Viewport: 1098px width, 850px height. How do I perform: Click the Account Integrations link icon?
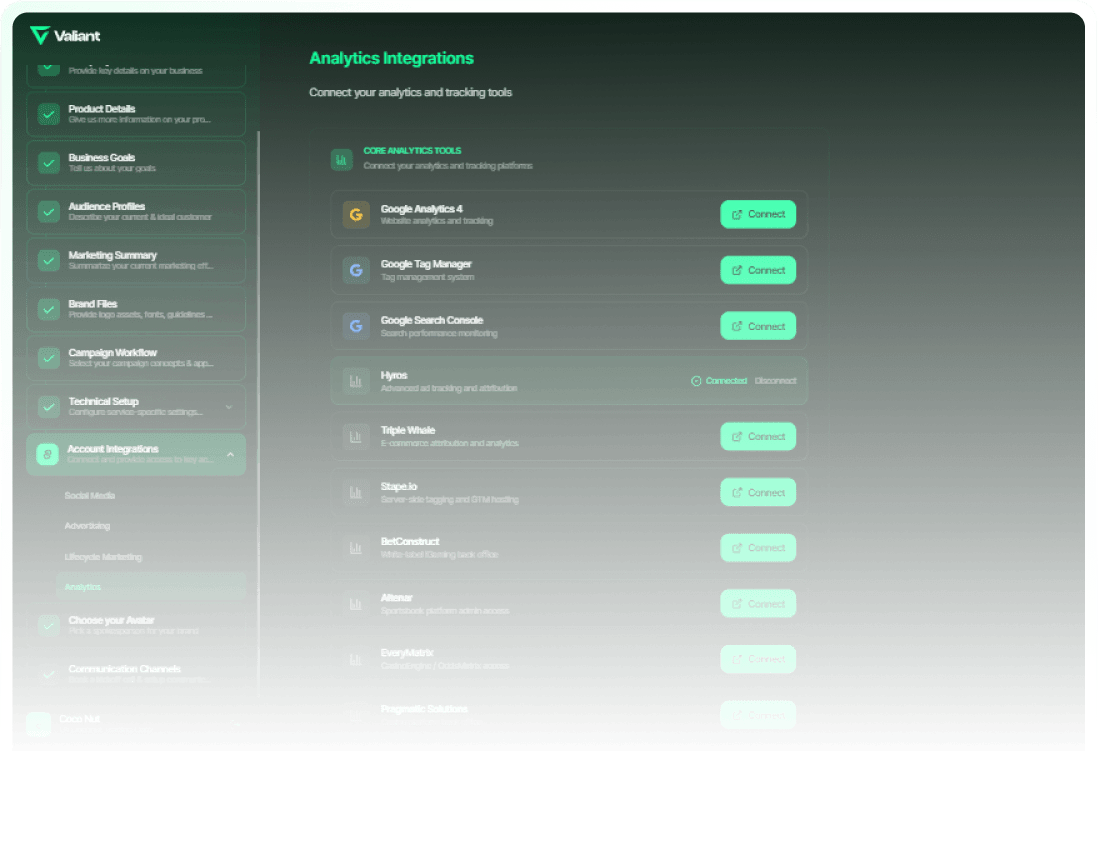(x=48, y=454)
